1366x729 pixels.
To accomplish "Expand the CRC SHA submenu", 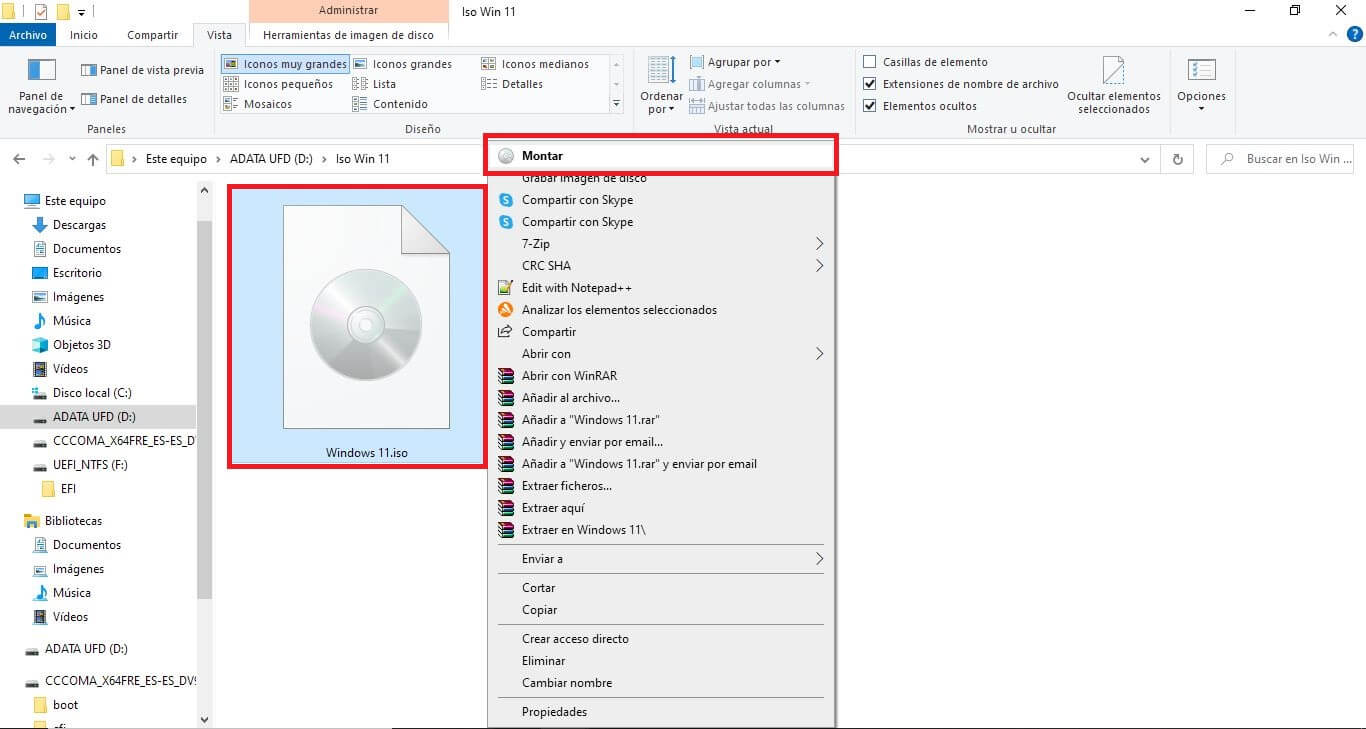I will tap(819, 266).
